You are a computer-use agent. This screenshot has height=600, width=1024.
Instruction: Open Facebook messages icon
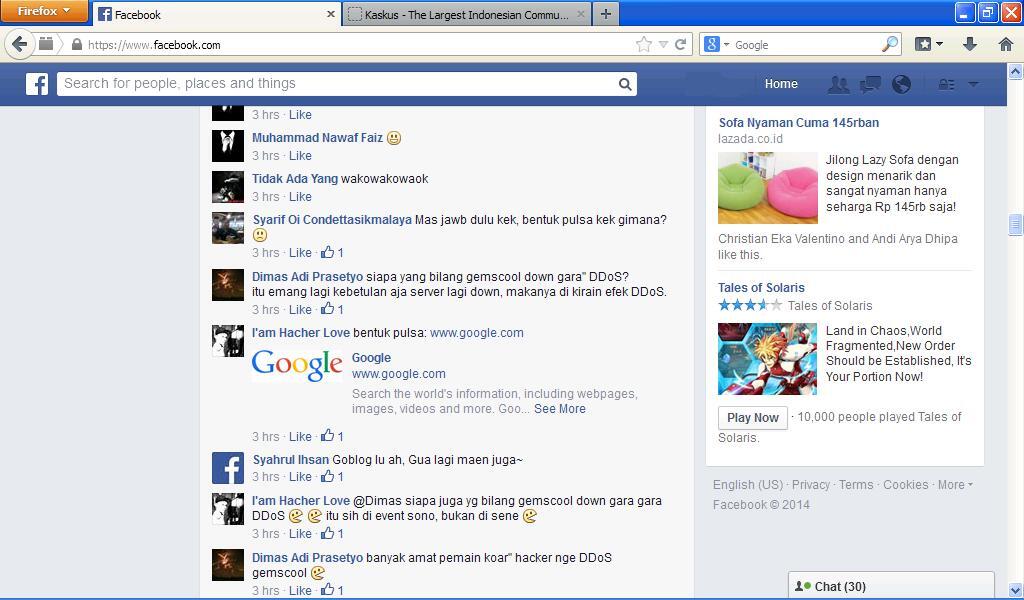[x=870, y=84]
